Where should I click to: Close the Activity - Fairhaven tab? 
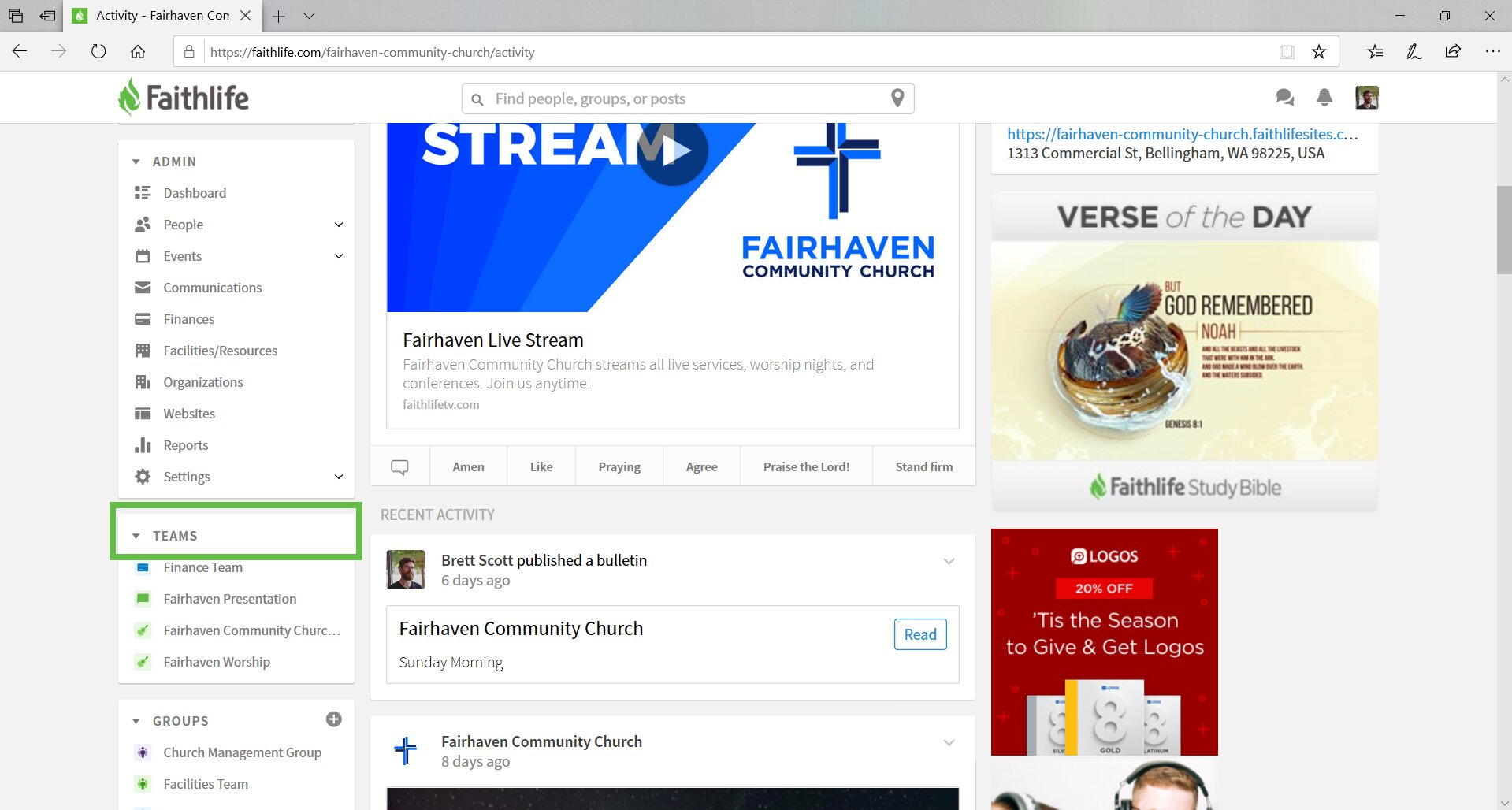click(x=246, y=16)
